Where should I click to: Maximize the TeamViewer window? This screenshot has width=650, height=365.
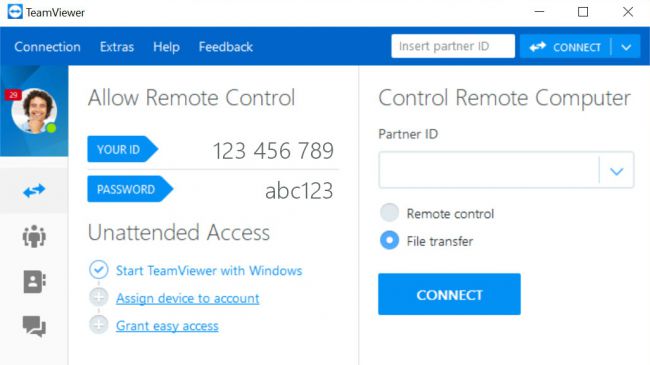tap(583, 12)
